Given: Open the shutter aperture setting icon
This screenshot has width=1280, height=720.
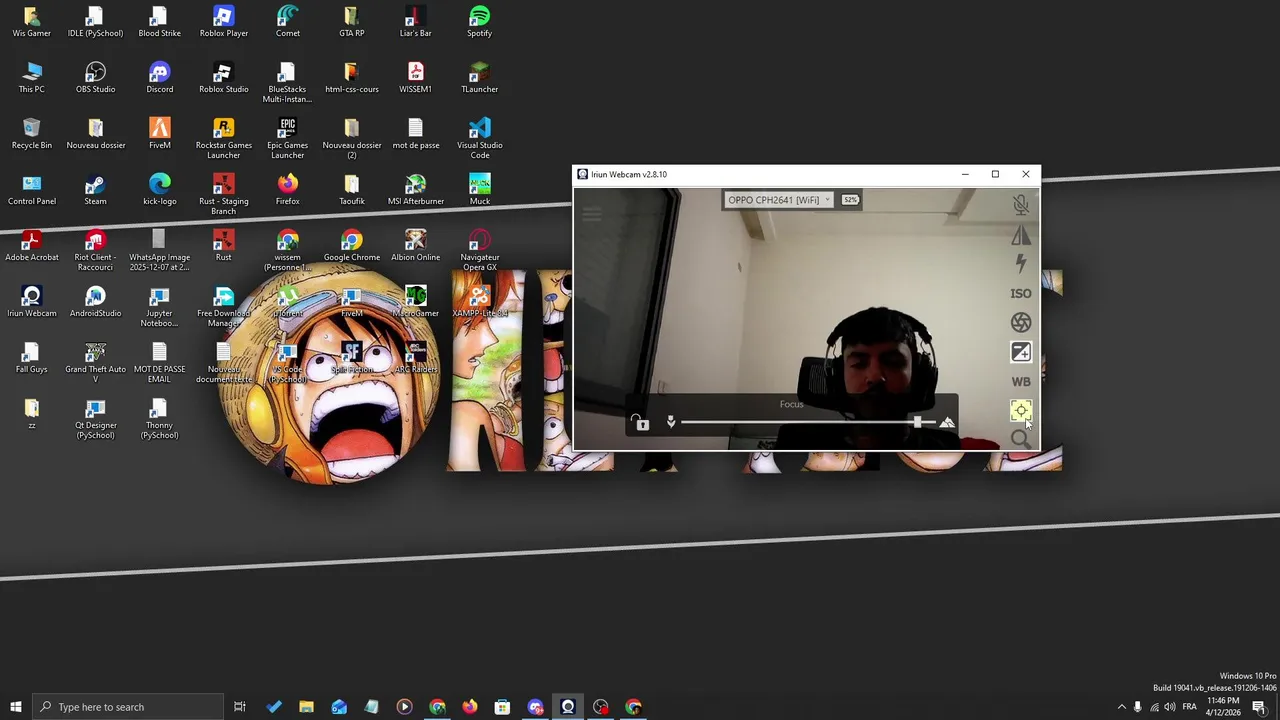Looking at the screenshot, I should (x=1020, y=322).
